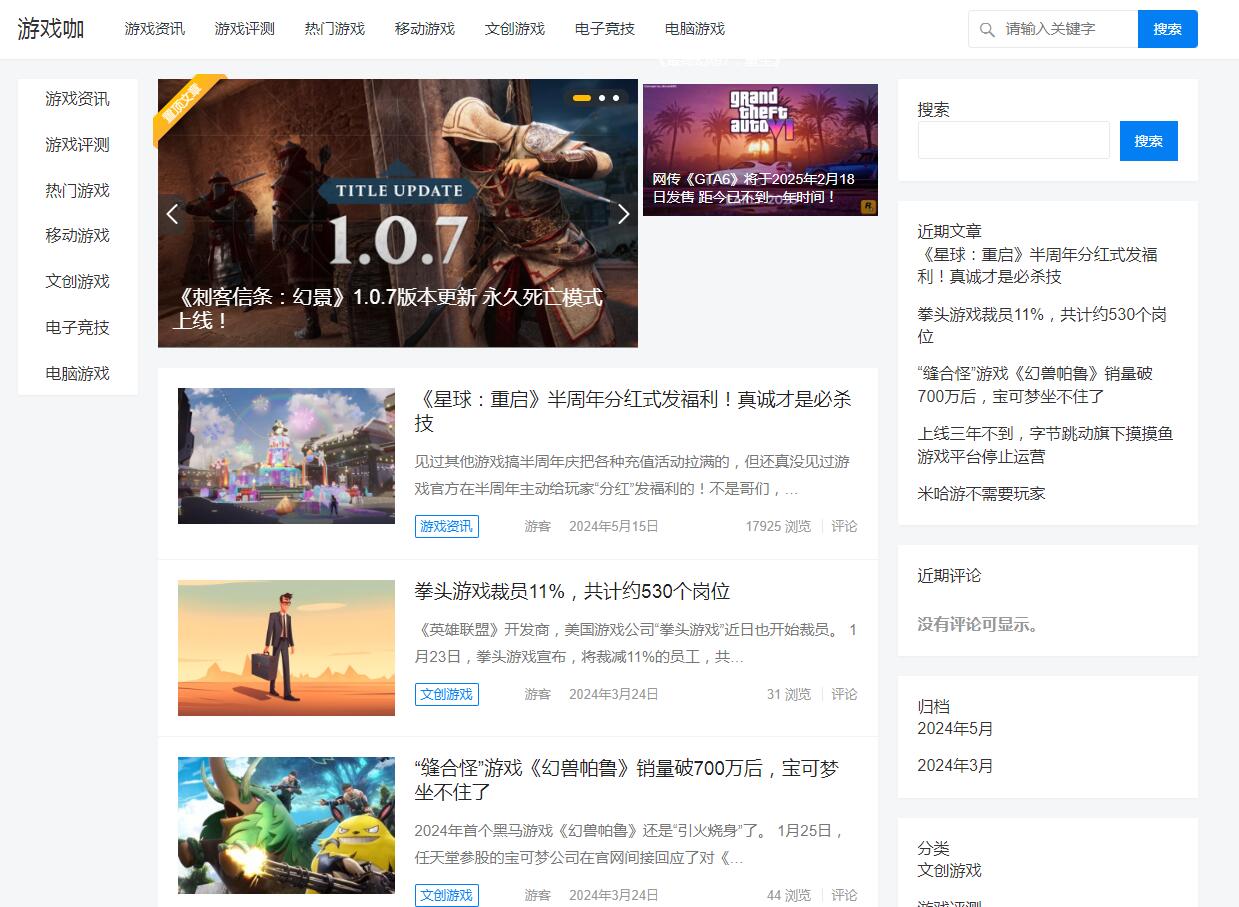Click the 44 浏览 view count
The width and height of the screenshot is (1239, 907).
(789, 895)
